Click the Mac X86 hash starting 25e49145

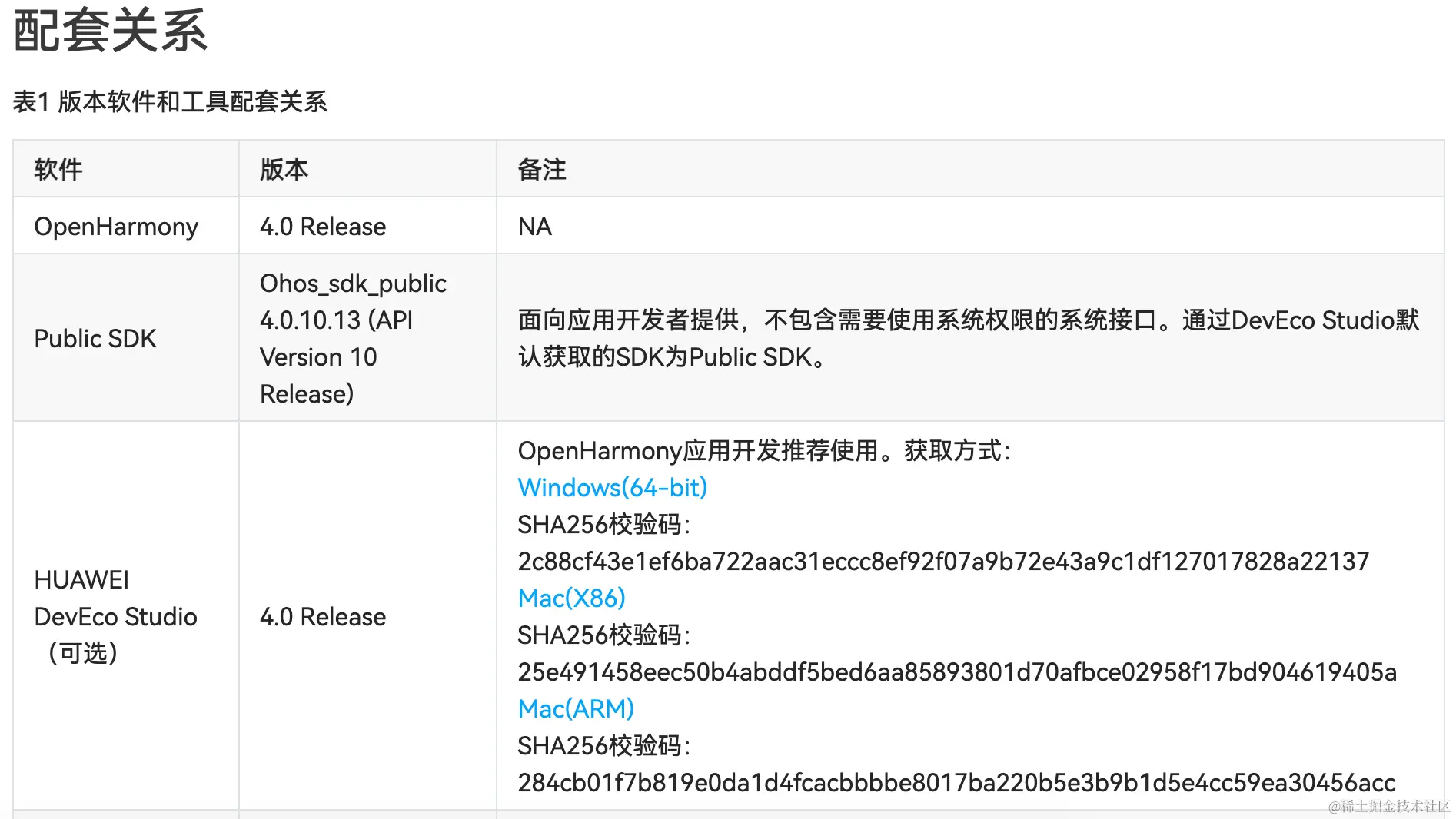tap(957, 671)
